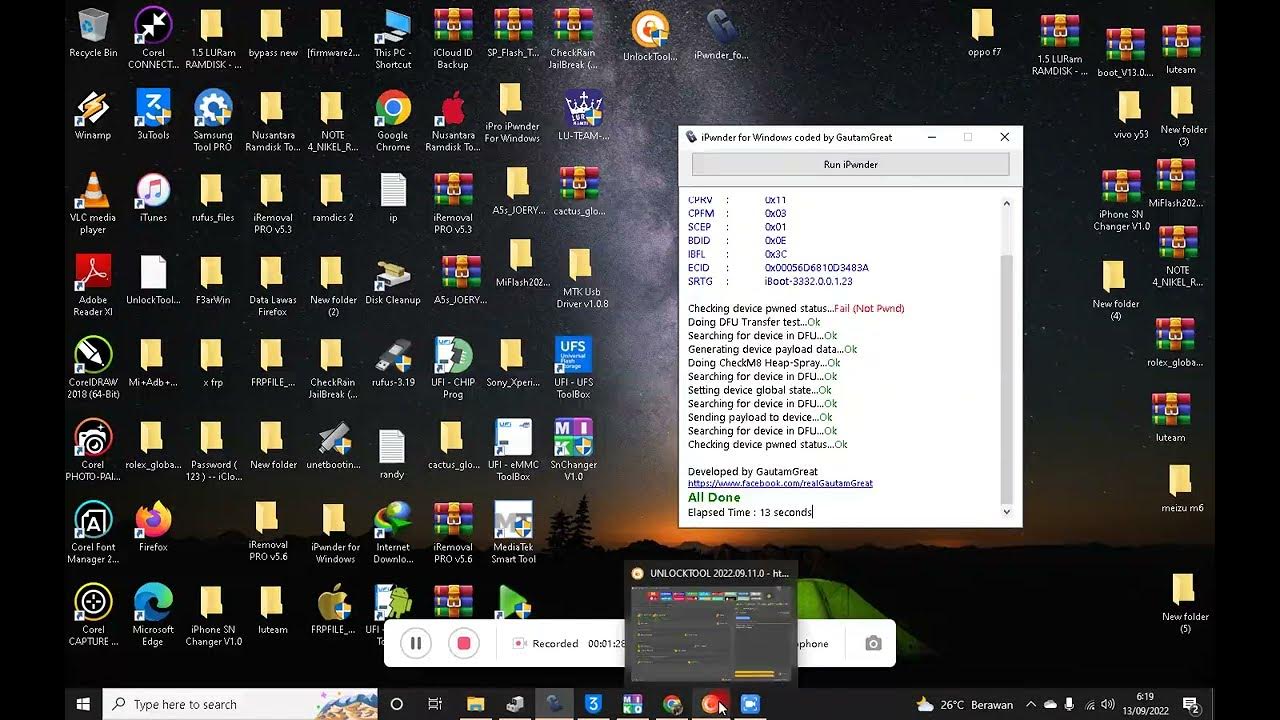Take a screenshot with recorder camera icon
Screen dimensions: 1280x720
pos(873,644)
